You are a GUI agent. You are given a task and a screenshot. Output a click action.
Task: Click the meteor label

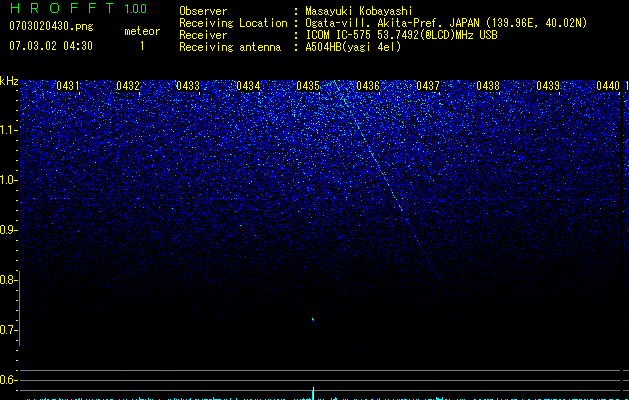[142, 31]
